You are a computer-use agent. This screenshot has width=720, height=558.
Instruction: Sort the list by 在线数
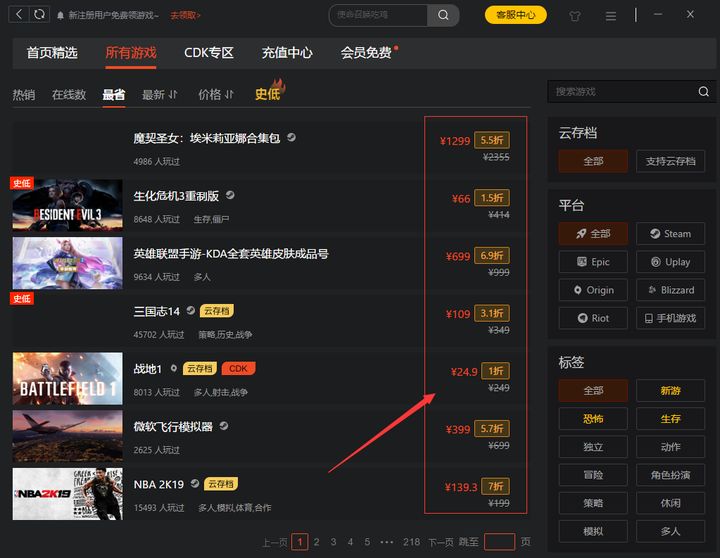point(69,95)
